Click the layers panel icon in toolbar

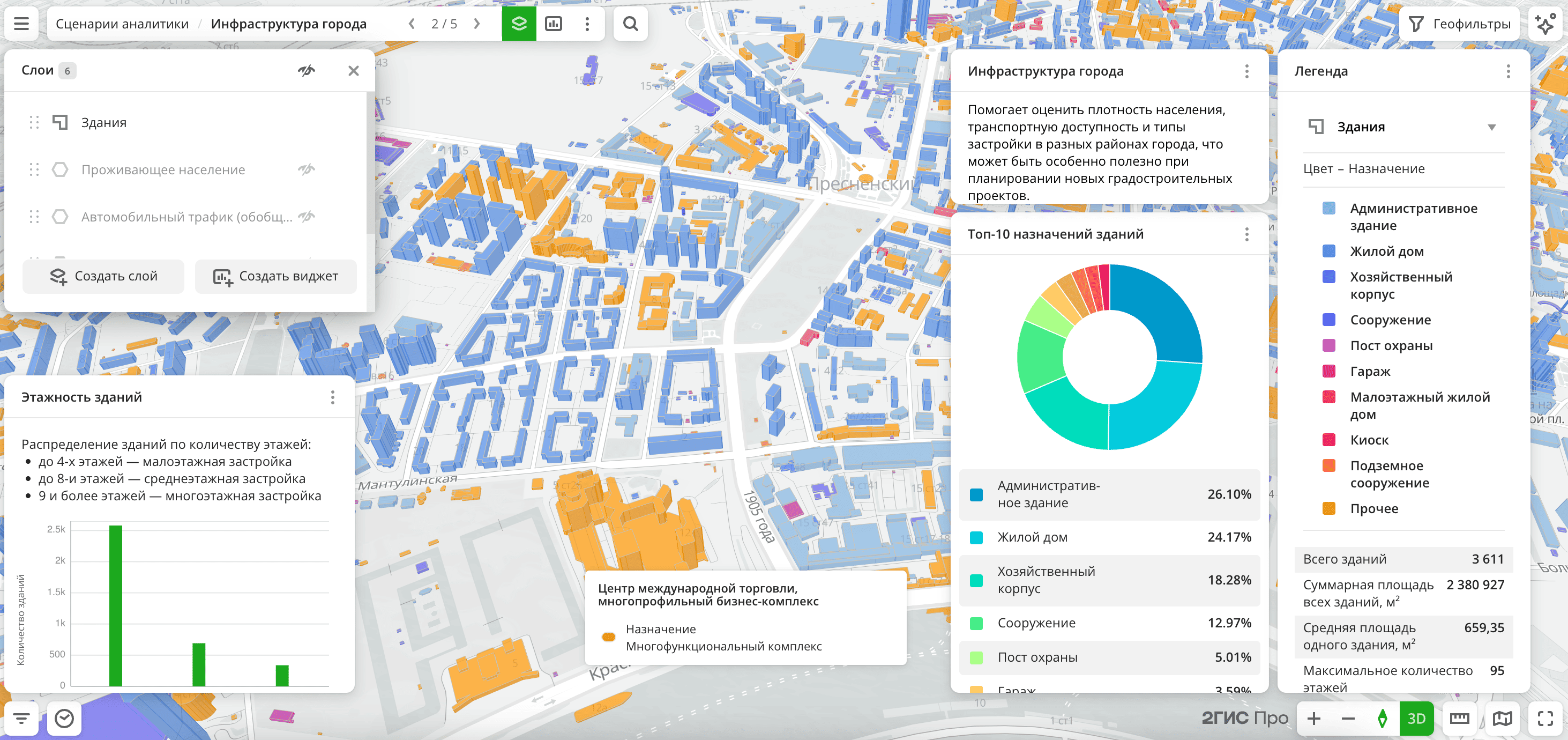click(x=519, y=24)
